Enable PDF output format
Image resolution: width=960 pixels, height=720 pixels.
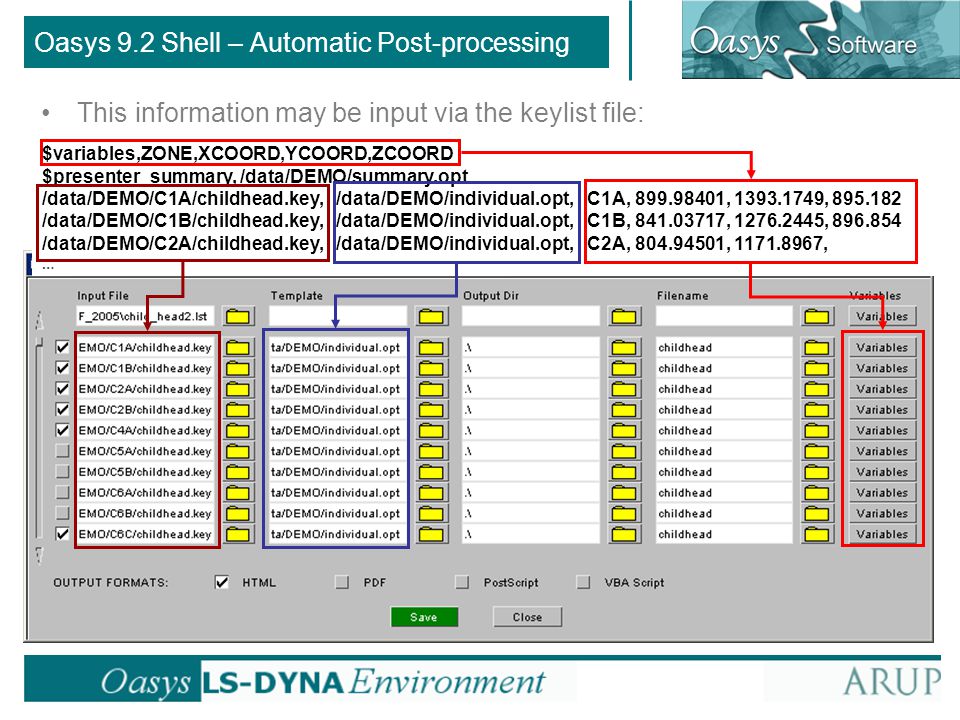coord(342,583)
